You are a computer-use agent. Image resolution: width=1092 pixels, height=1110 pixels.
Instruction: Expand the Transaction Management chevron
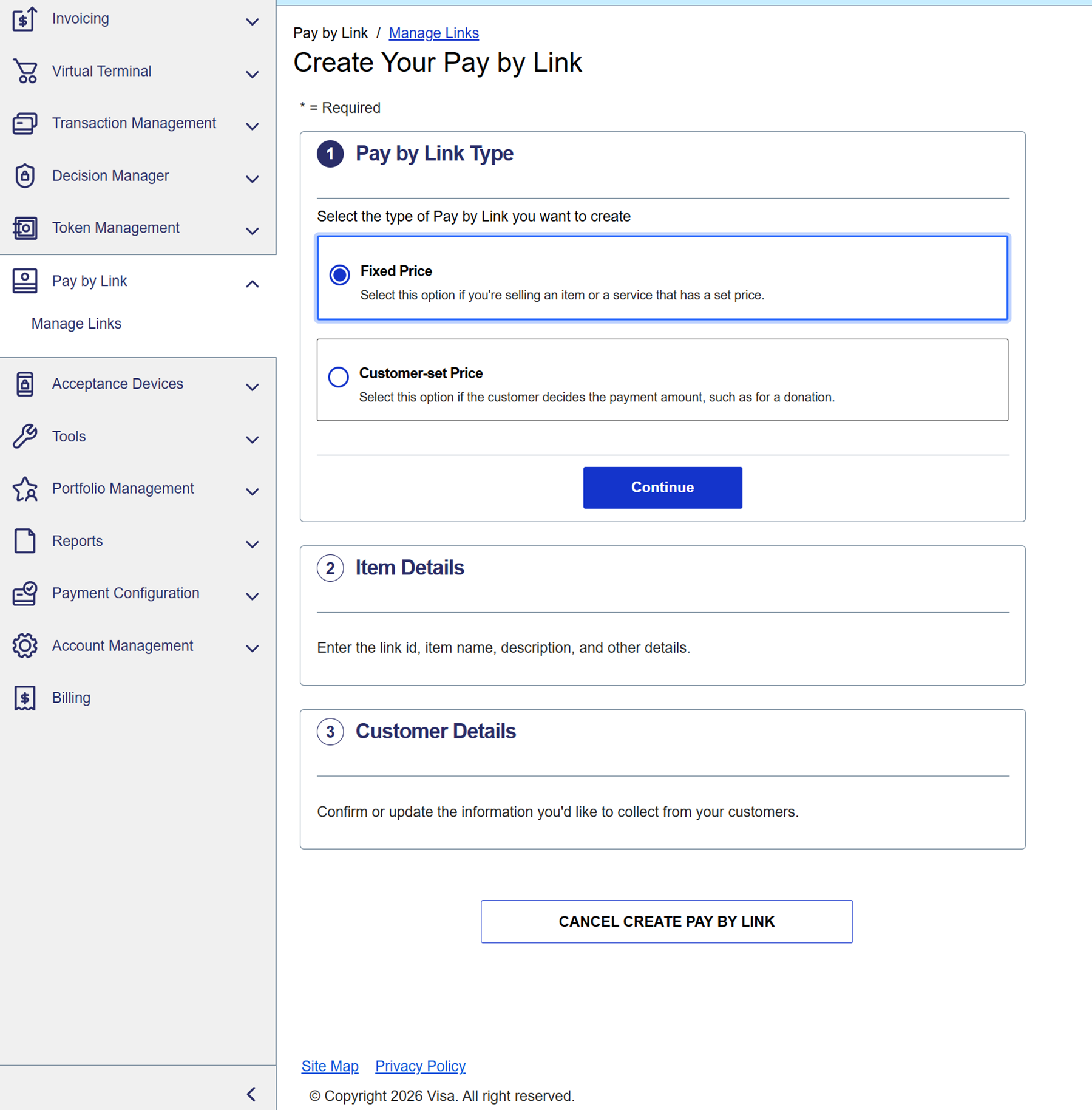(x=252, y=126)
